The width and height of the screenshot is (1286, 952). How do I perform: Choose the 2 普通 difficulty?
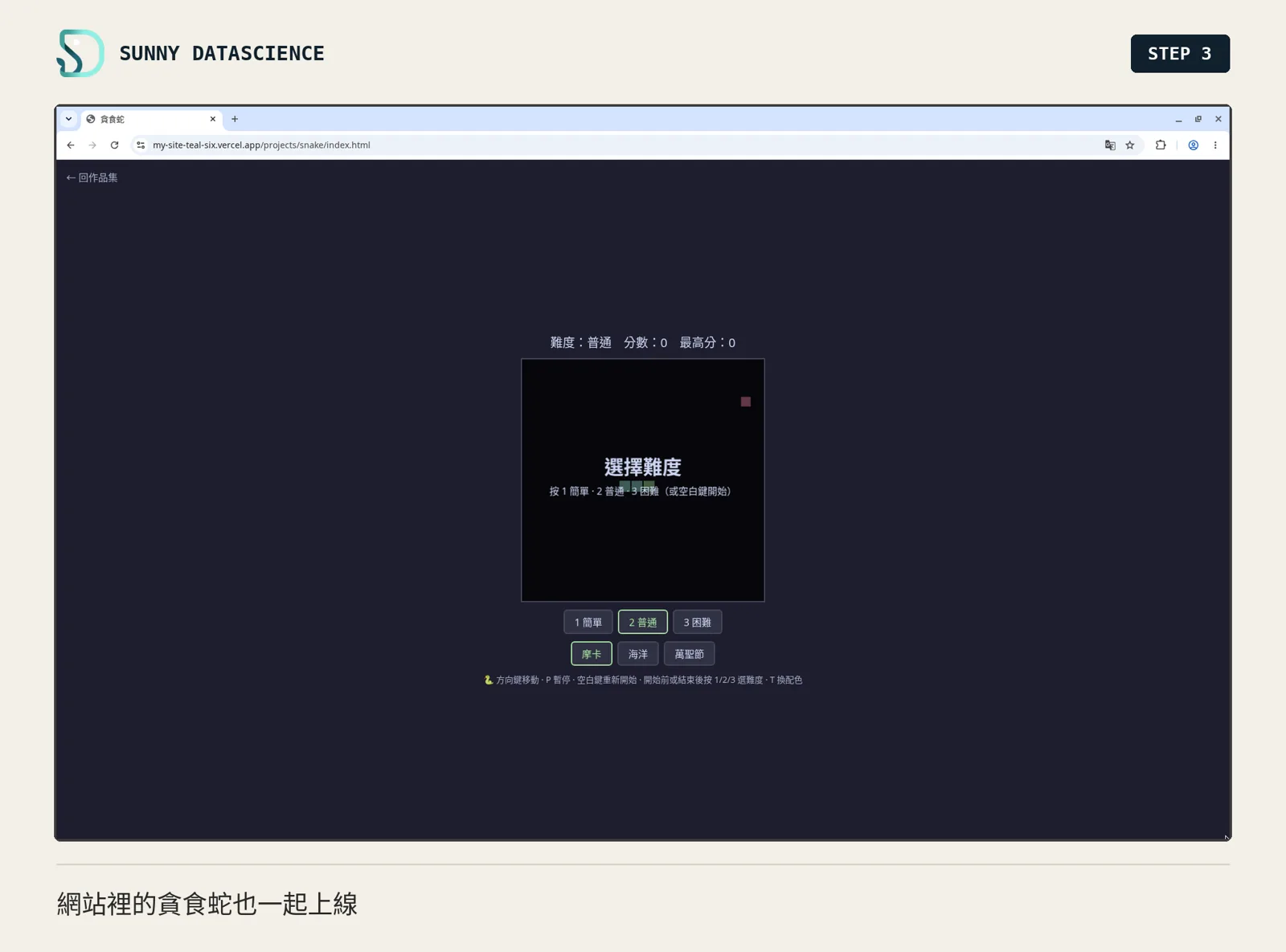tap(643, 623)
